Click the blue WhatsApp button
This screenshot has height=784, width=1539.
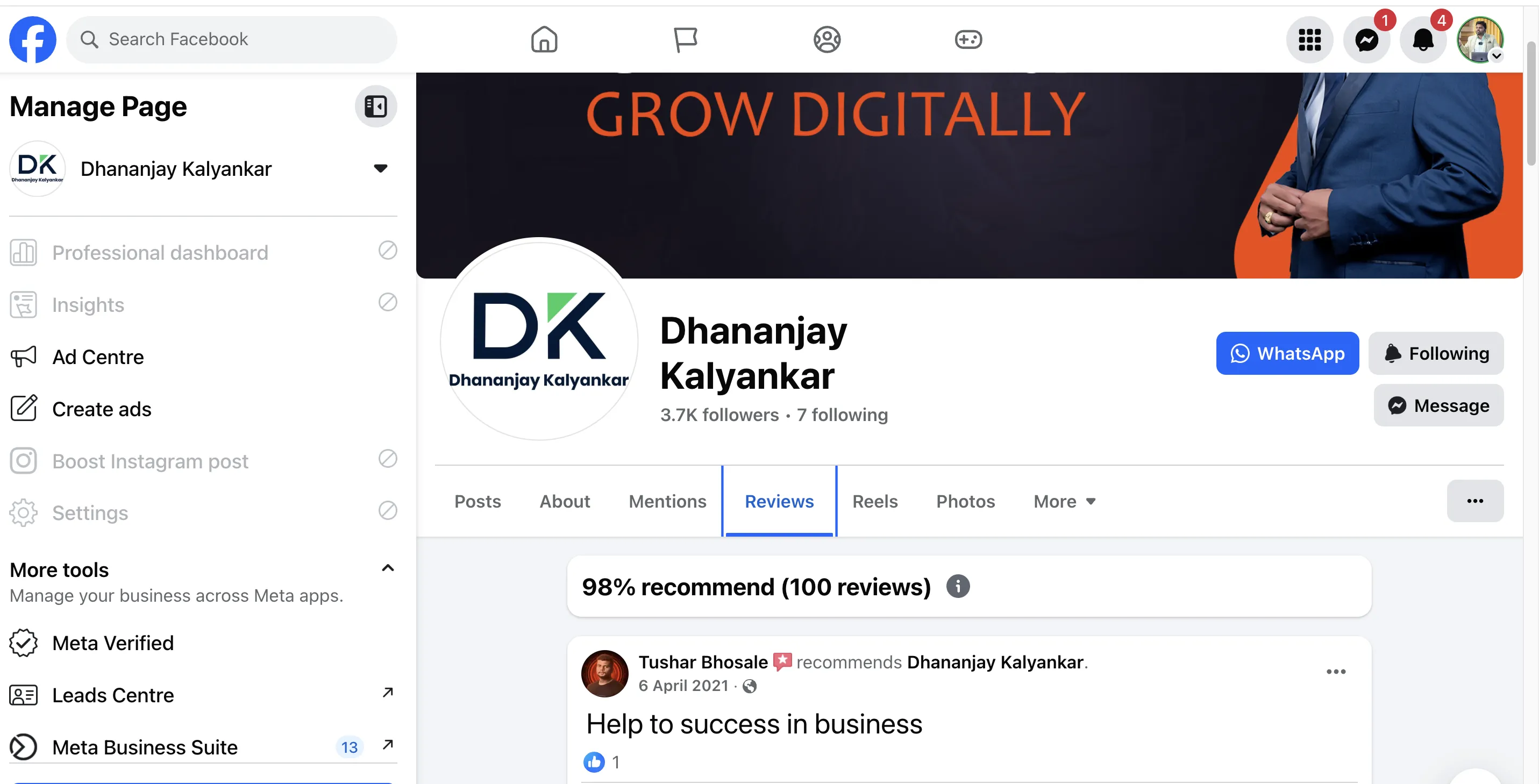1287,353
